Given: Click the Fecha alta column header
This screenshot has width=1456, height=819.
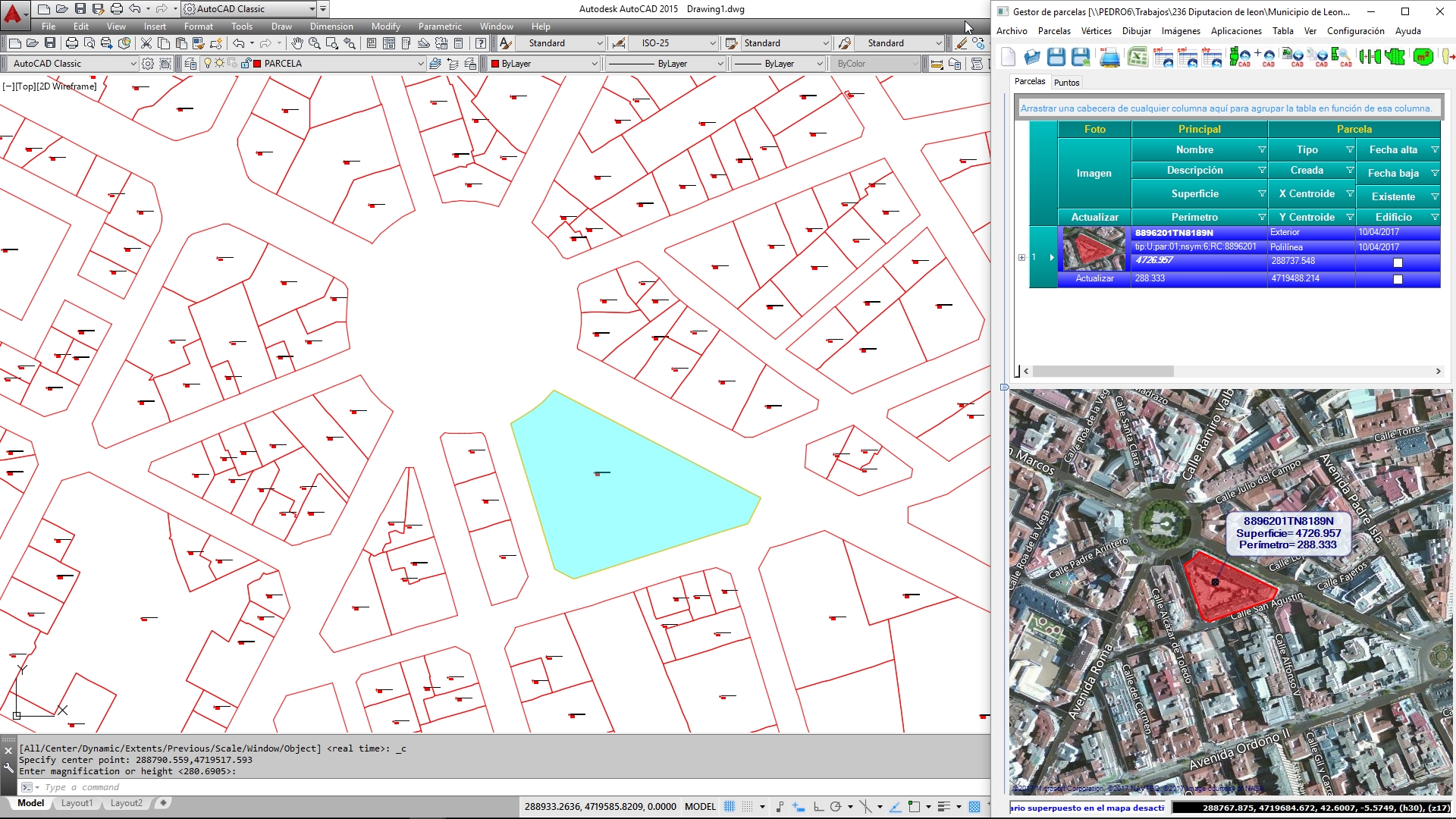Looking at the screenshot, I should click(x=1393, y=150).
